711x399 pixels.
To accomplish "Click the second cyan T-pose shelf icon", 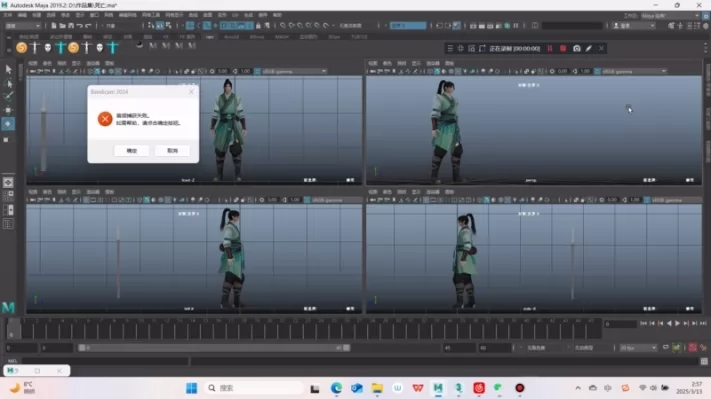I will click(x=113, y=47).
